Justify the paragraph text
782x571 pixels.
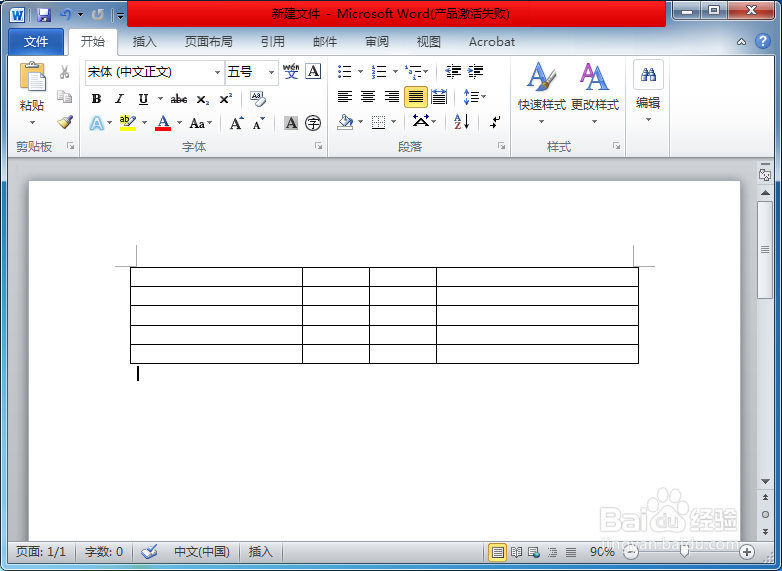415,97
